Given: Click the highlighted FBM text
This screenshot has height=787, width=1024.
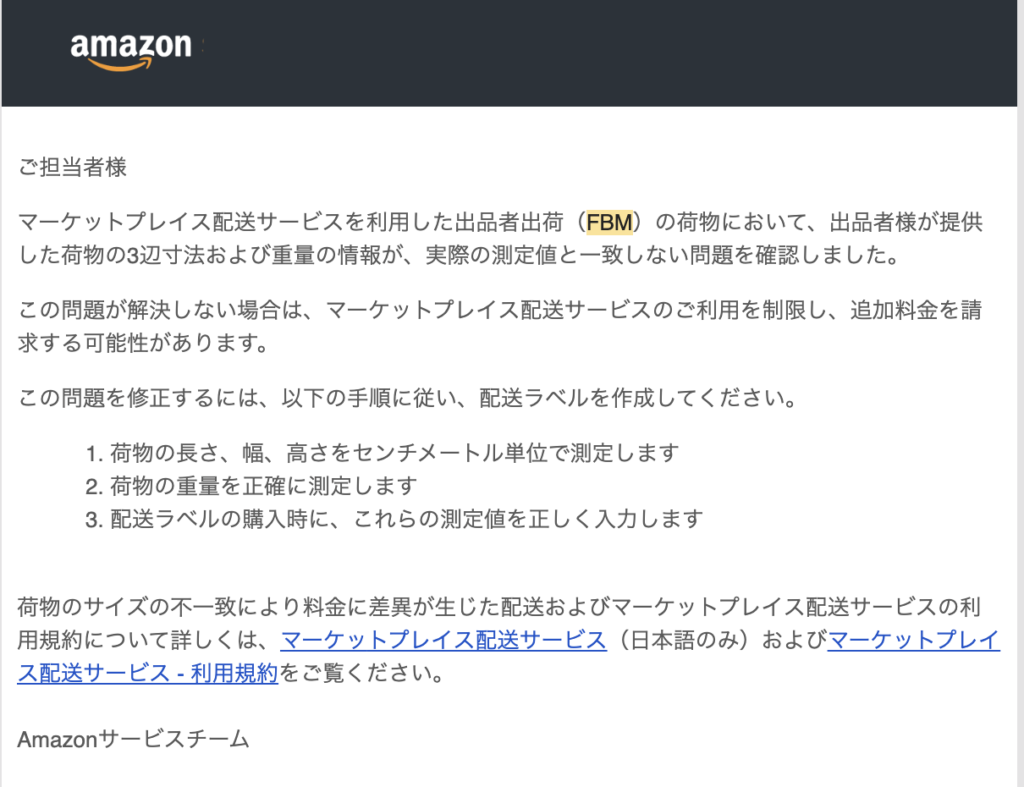Looking at the screenshot, I should click(609, 222).
